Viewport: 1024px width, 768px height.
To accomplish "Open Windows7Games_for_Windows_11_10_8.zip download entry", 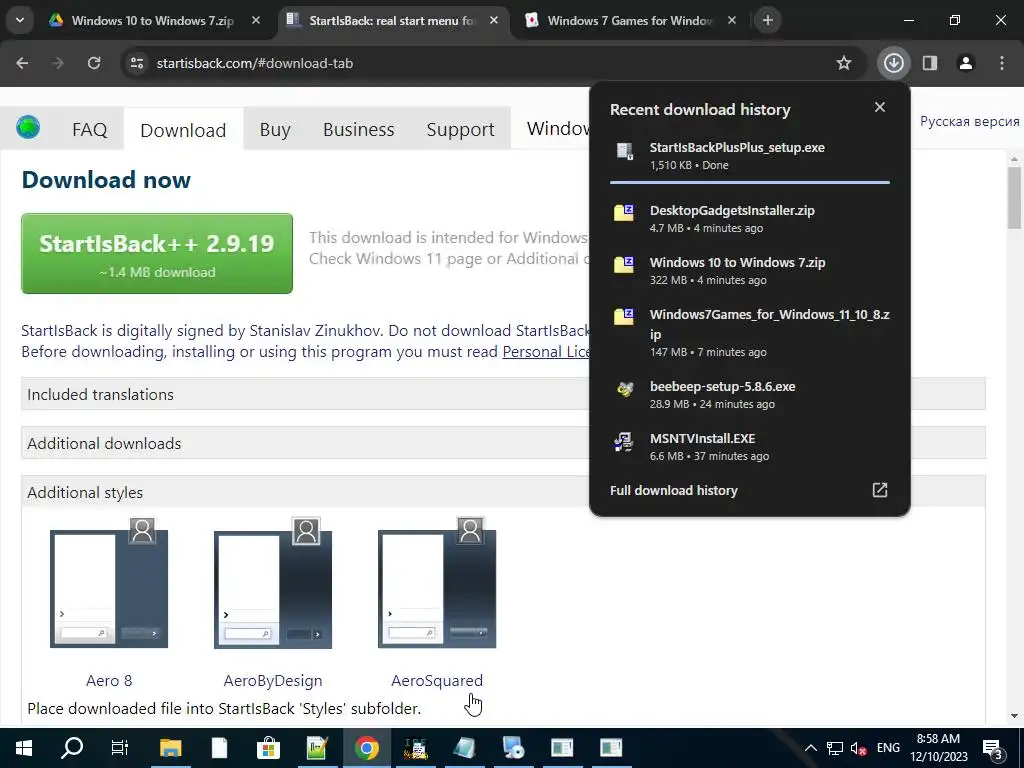I will pos(750,333).
